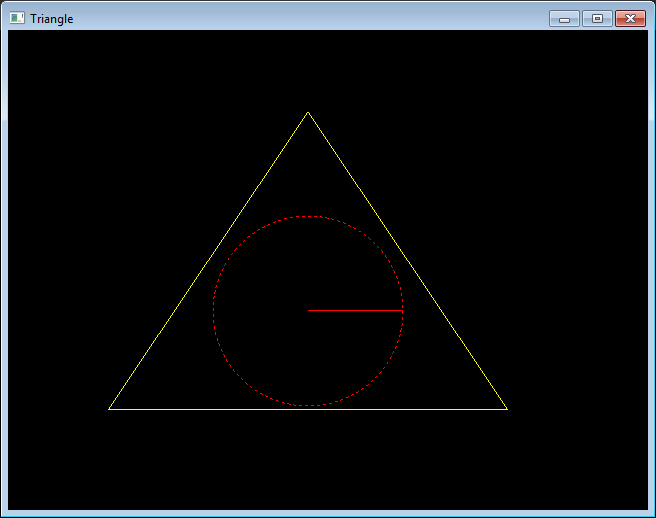656x518 pixels.
Task: Click the Triangle window app icon
Action: tap(17, 18)
